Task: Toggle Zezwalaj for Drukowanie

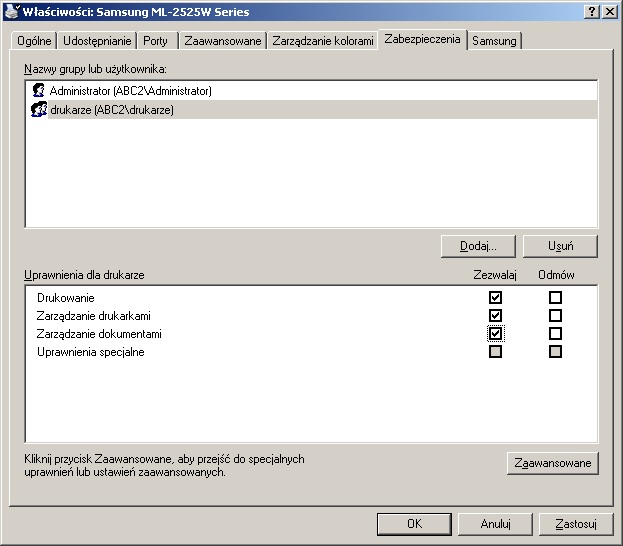Action: pyautogui.click(x=495, y=297)
